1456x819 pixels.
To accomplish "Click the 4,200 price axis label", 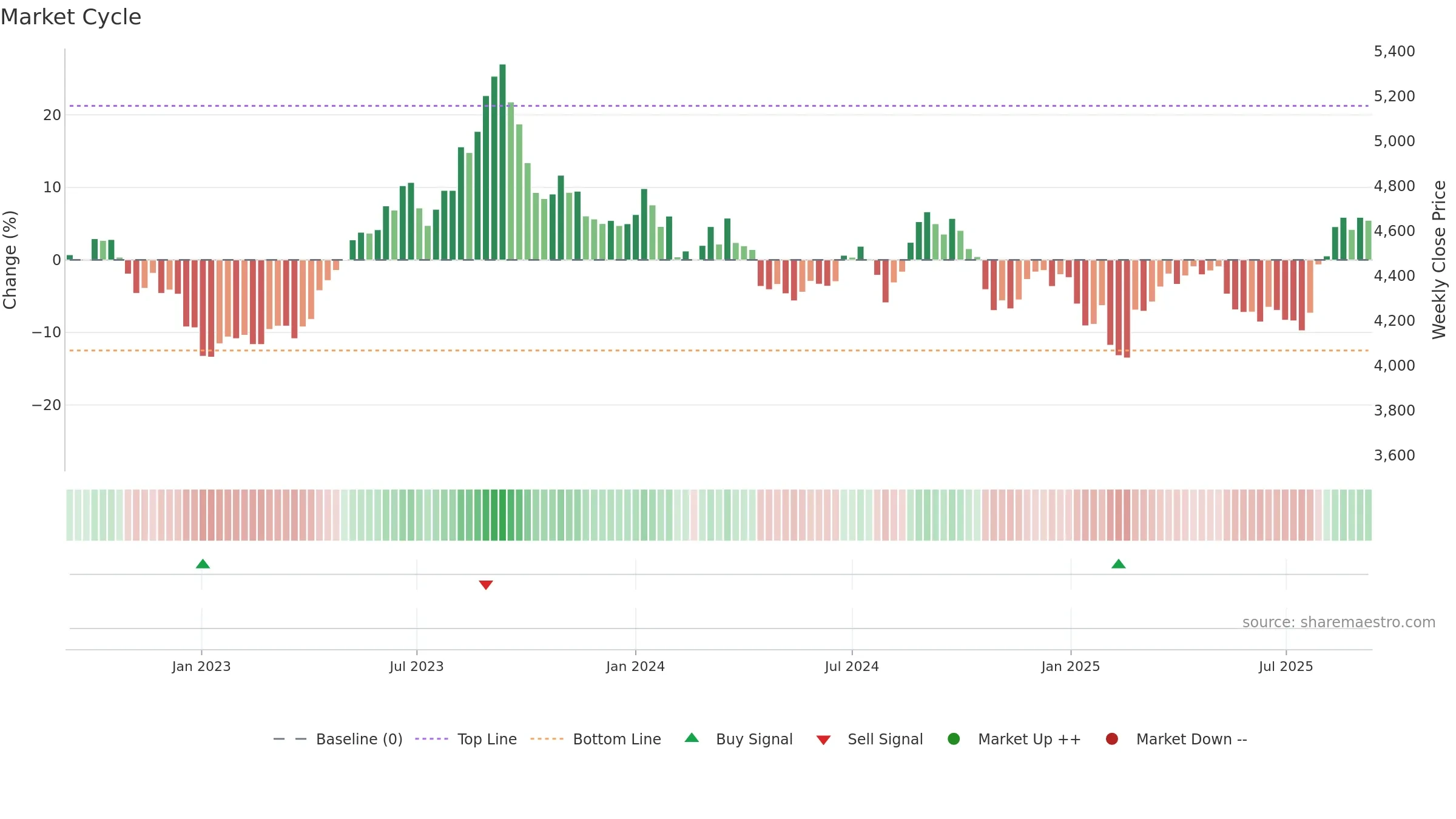I will tap(1394, 321).
